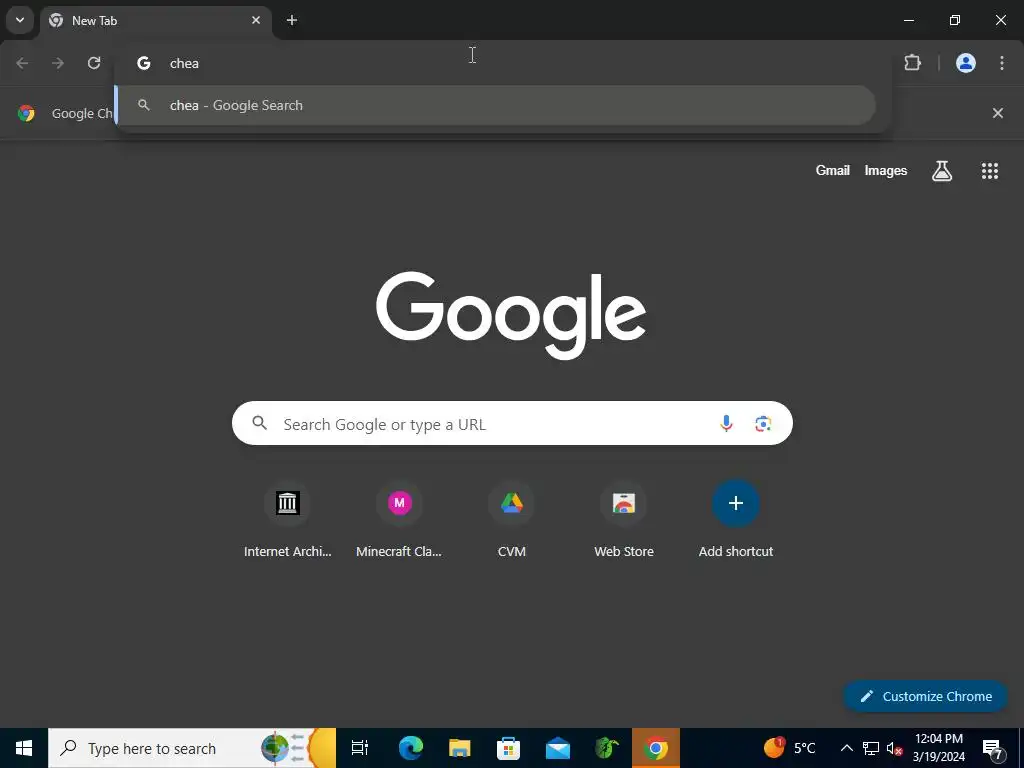Image resolution: width=1024 pixels, height=768 pixels.
Task: Click the taskbar 'Type here to search' box
Action: [x=192, y=748]
